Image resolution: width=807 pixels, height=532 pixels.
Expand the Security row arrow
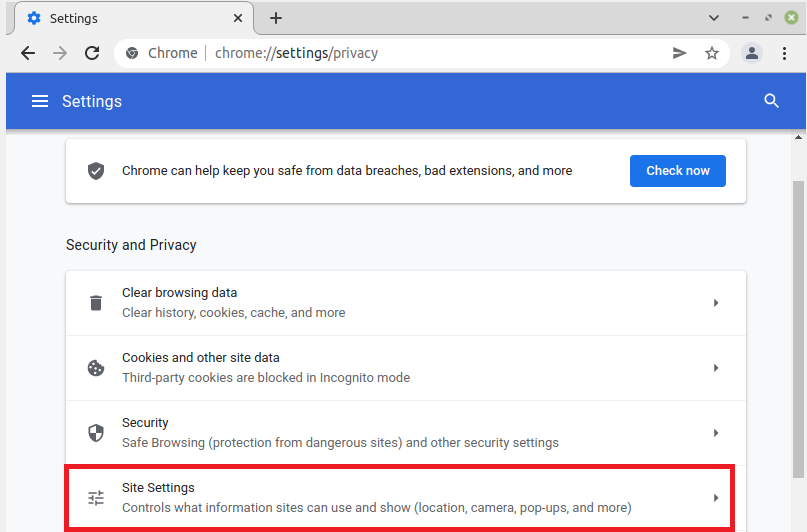[715, 433]
